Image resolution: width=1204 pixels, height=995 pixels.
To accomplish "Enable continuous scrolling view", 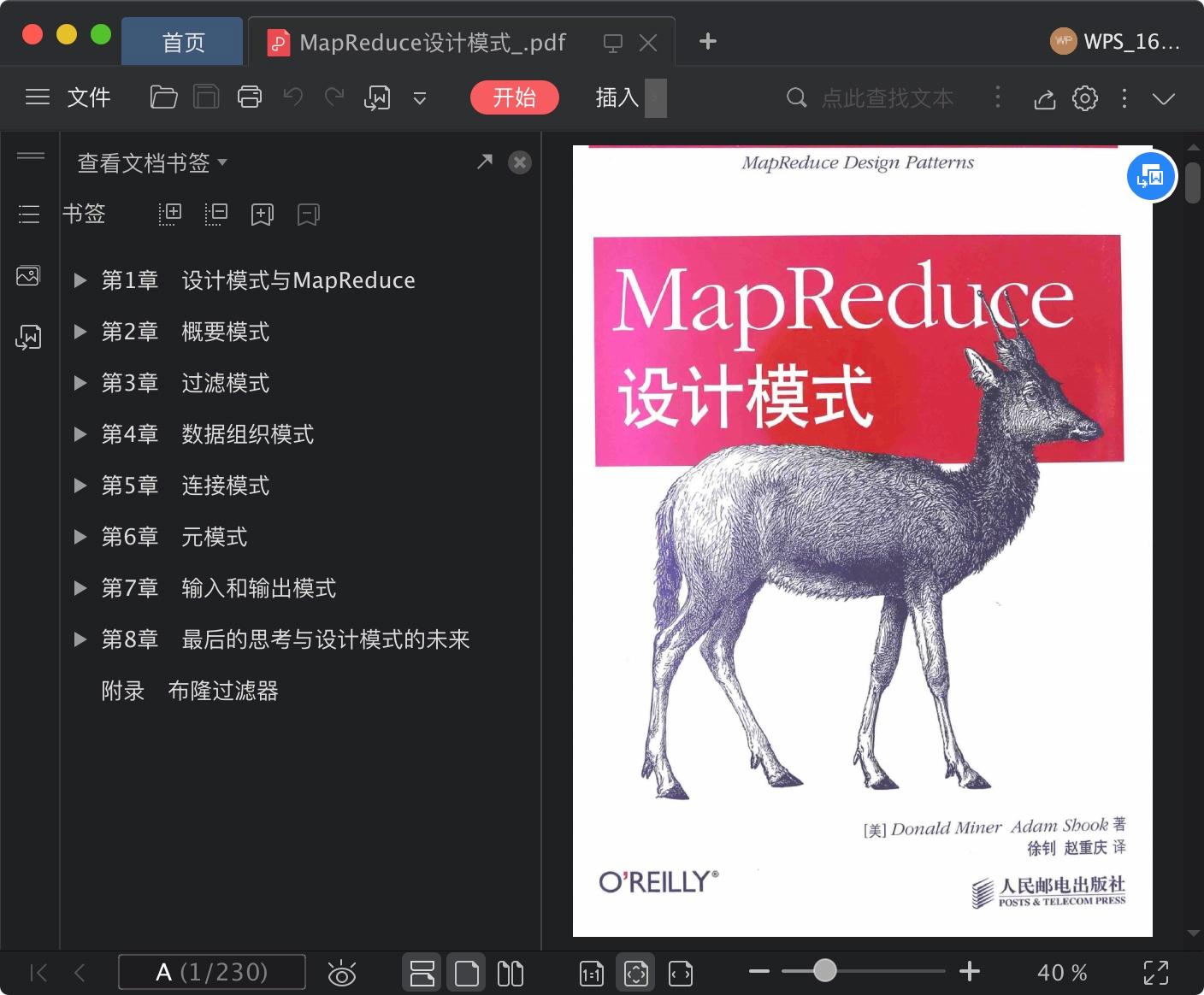I will 422,973.
